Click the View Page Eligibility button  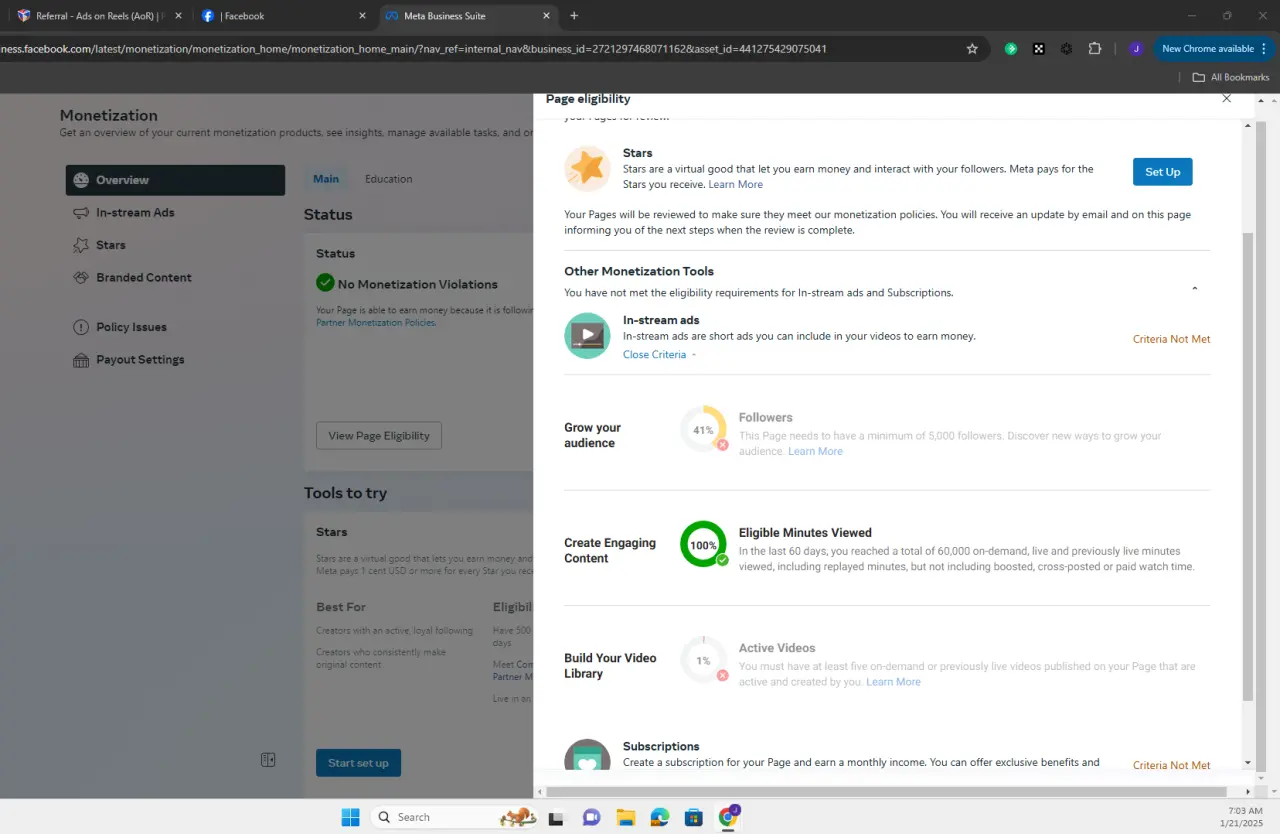(x=379, y=436)
